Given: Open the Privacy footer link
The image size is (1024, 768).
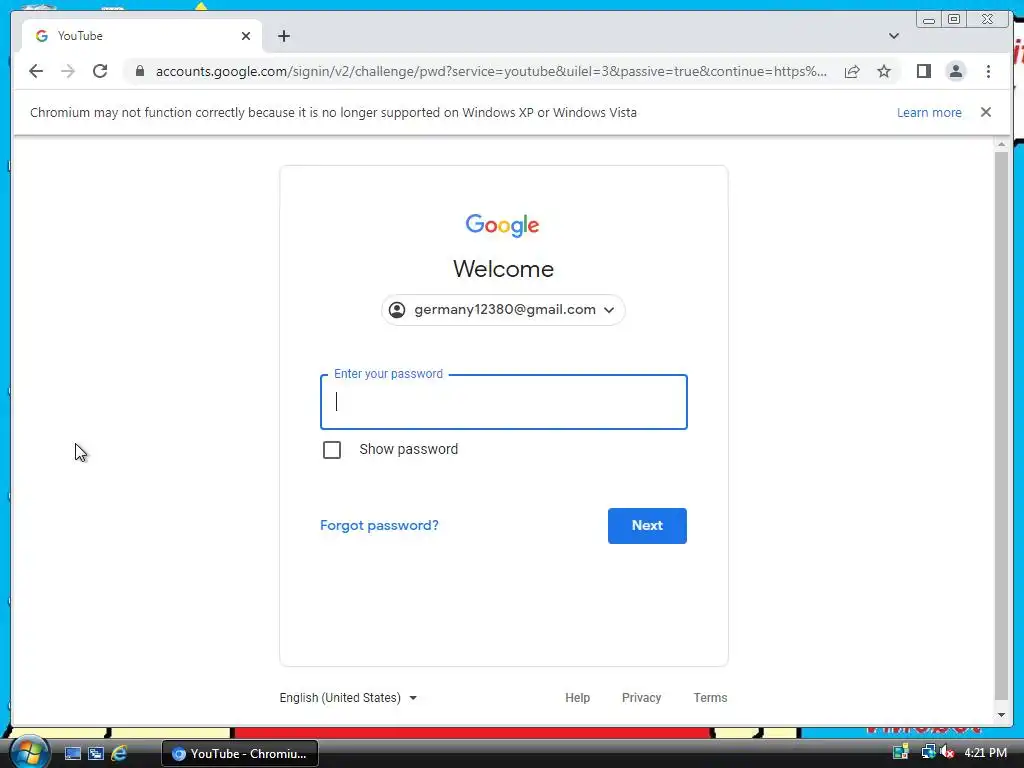Looking at the screenshot, I should coord(641,697).
